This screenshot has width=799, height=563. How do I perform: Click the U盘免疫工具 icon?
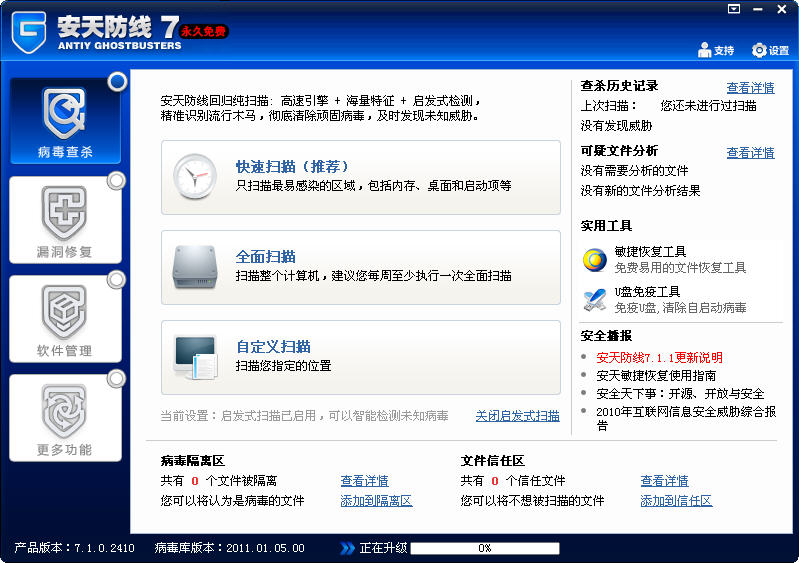[595, 300]
